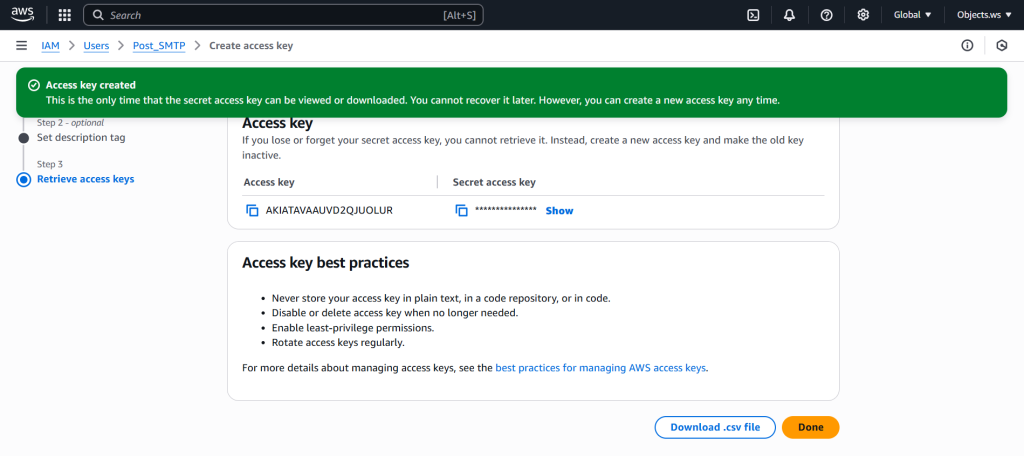Open the Post_SMTP user breadcrumb
Viewport: 1024px width, 456px height.
tap(159, 46)
